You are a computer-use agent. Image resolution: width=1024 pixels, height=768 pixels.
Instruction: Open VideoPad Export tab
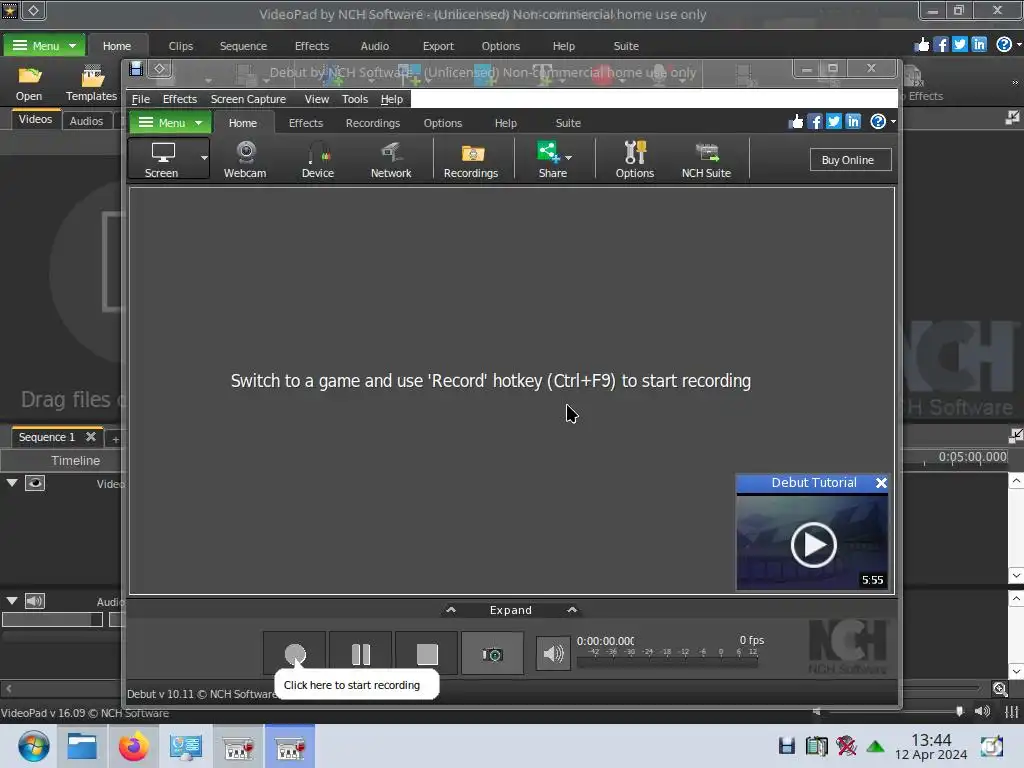[x=438, y=46]
